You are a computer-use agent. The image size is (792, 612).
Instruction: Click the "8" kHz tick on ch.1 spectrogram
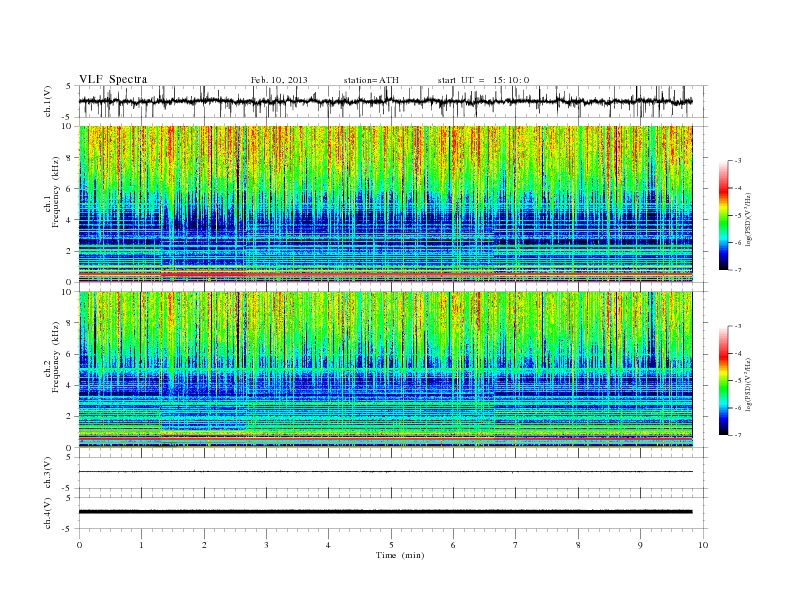click(69, 158)
